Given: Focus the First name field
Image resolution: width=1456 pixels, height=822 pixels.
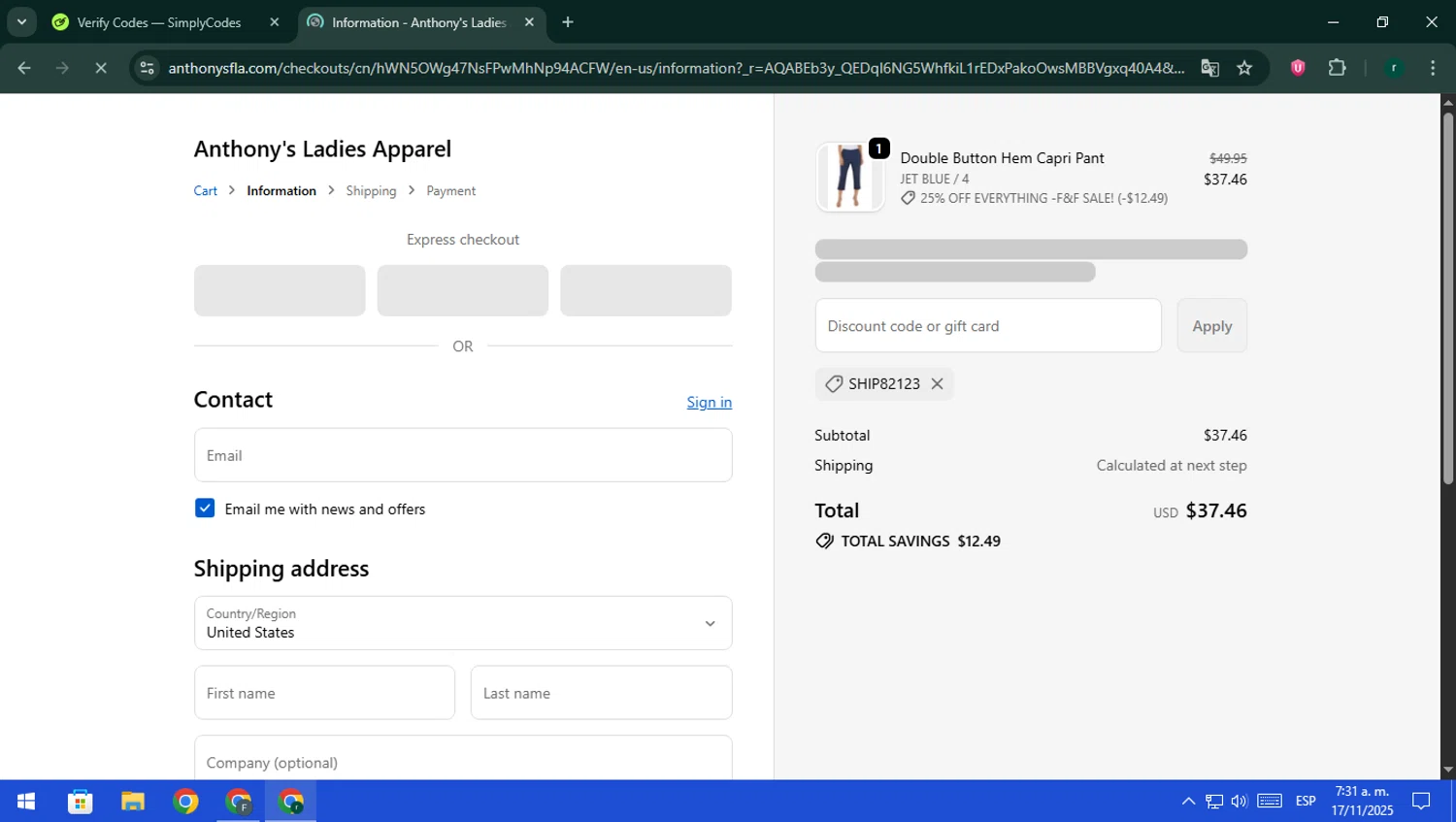Looking at the screenshot, I should (x=324, y=693).
